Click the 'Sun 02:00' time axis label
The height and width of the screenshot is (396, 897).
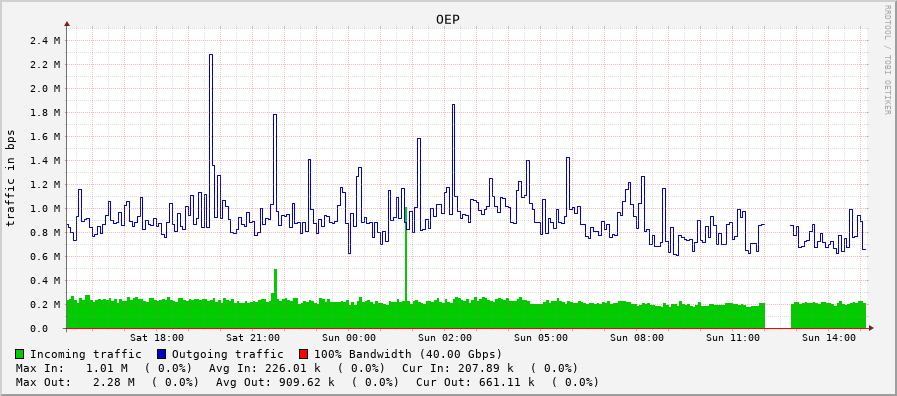(x=445, y=338)
